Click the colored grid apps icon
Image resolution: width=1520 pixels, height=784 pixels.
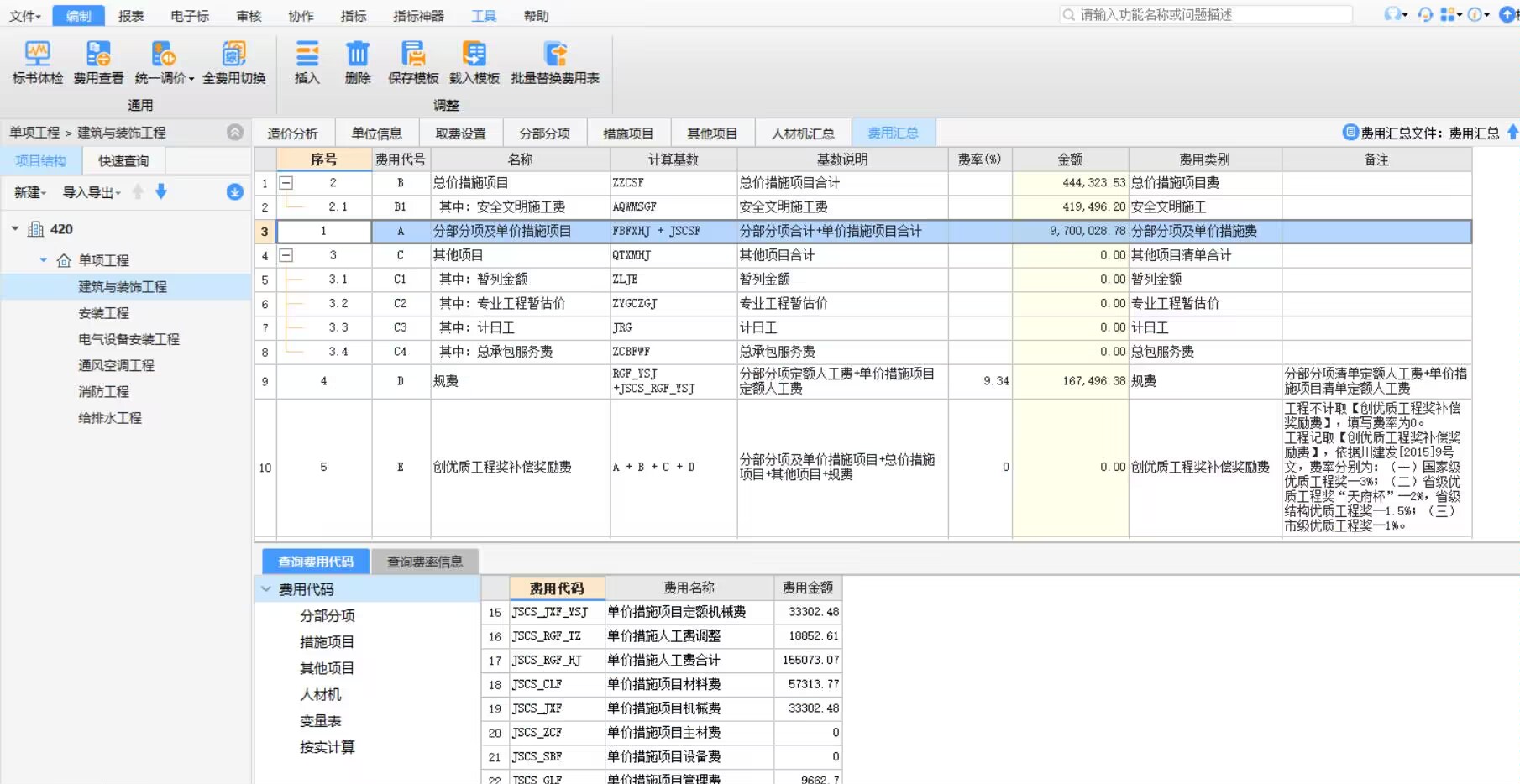[1448, 14]
